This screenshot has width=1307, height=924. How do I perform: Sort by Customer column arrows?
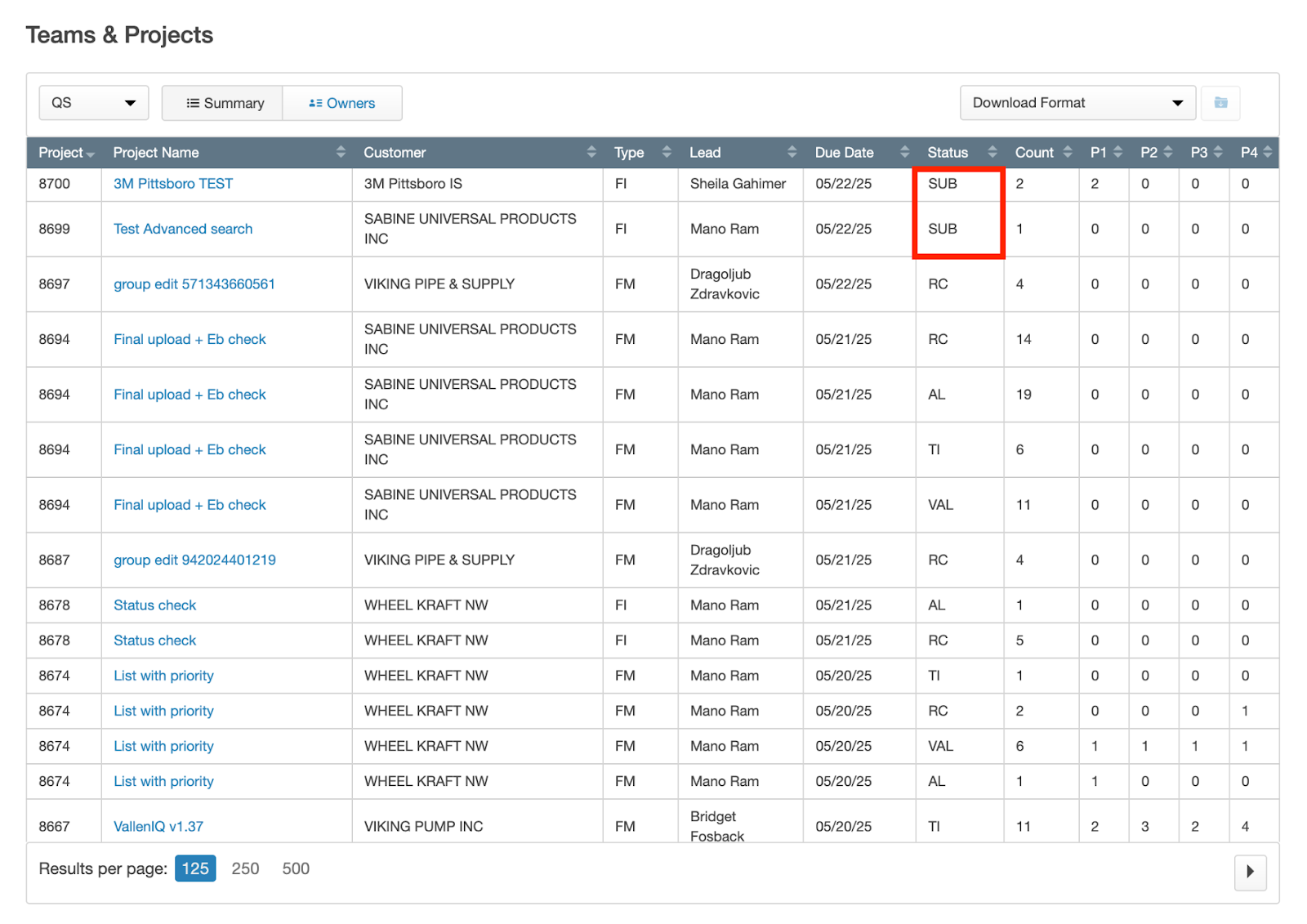click(x=591, y=152)
